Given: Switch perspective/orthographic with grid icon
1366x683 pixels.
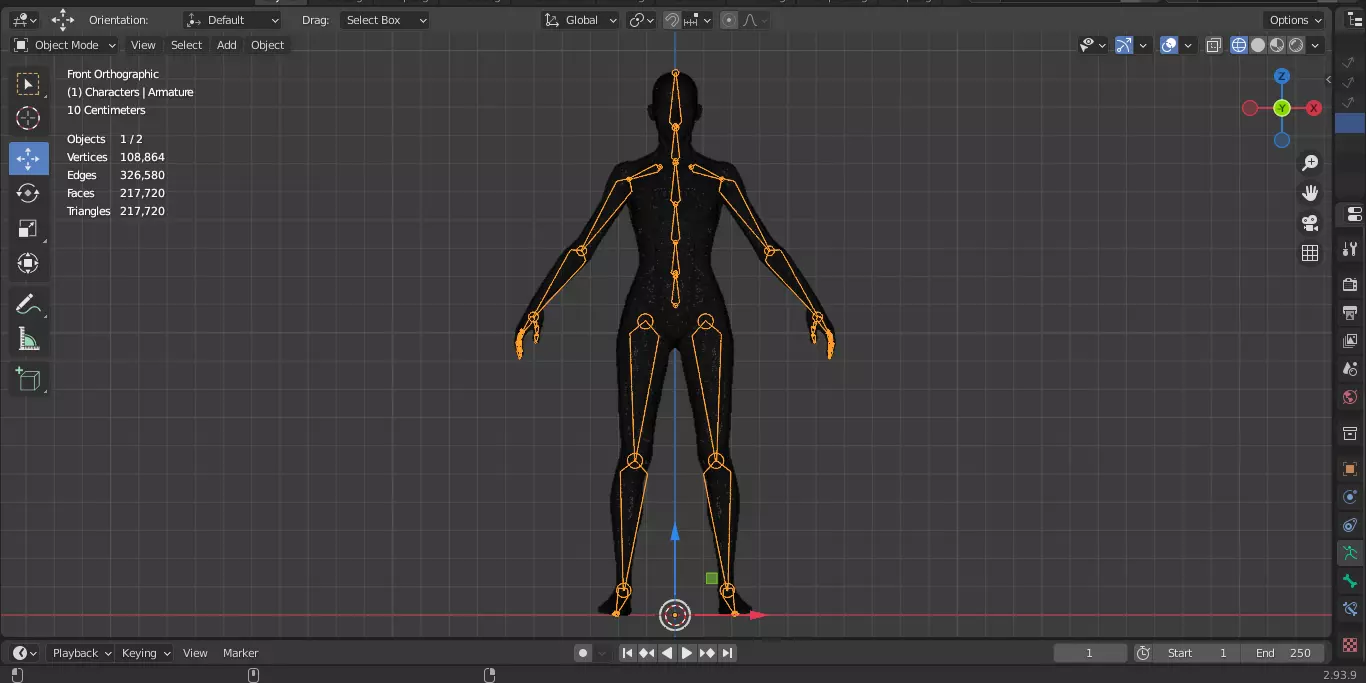Looking at the screenshot, I should pyautogui.click(x=1310, y=253).
